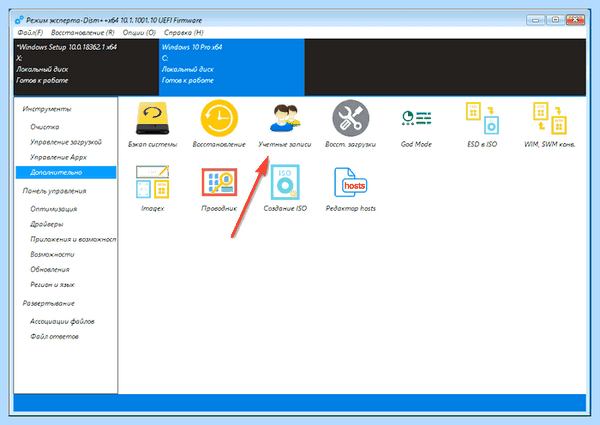Open Создание ISO tool
This screenshot has width=600, height=425.
point(285,188)
